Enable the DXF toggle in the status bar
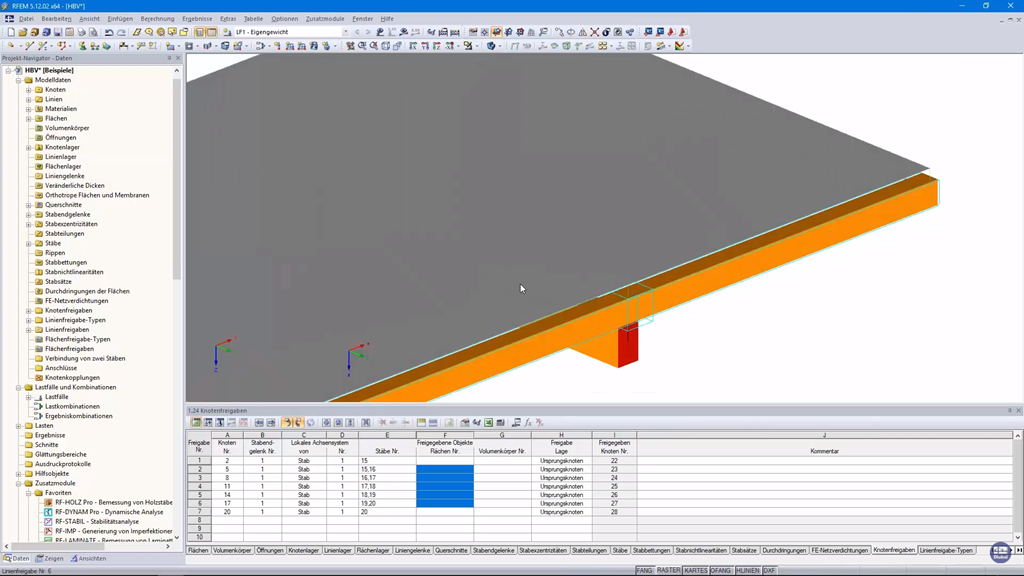 [x=770, y=569]
